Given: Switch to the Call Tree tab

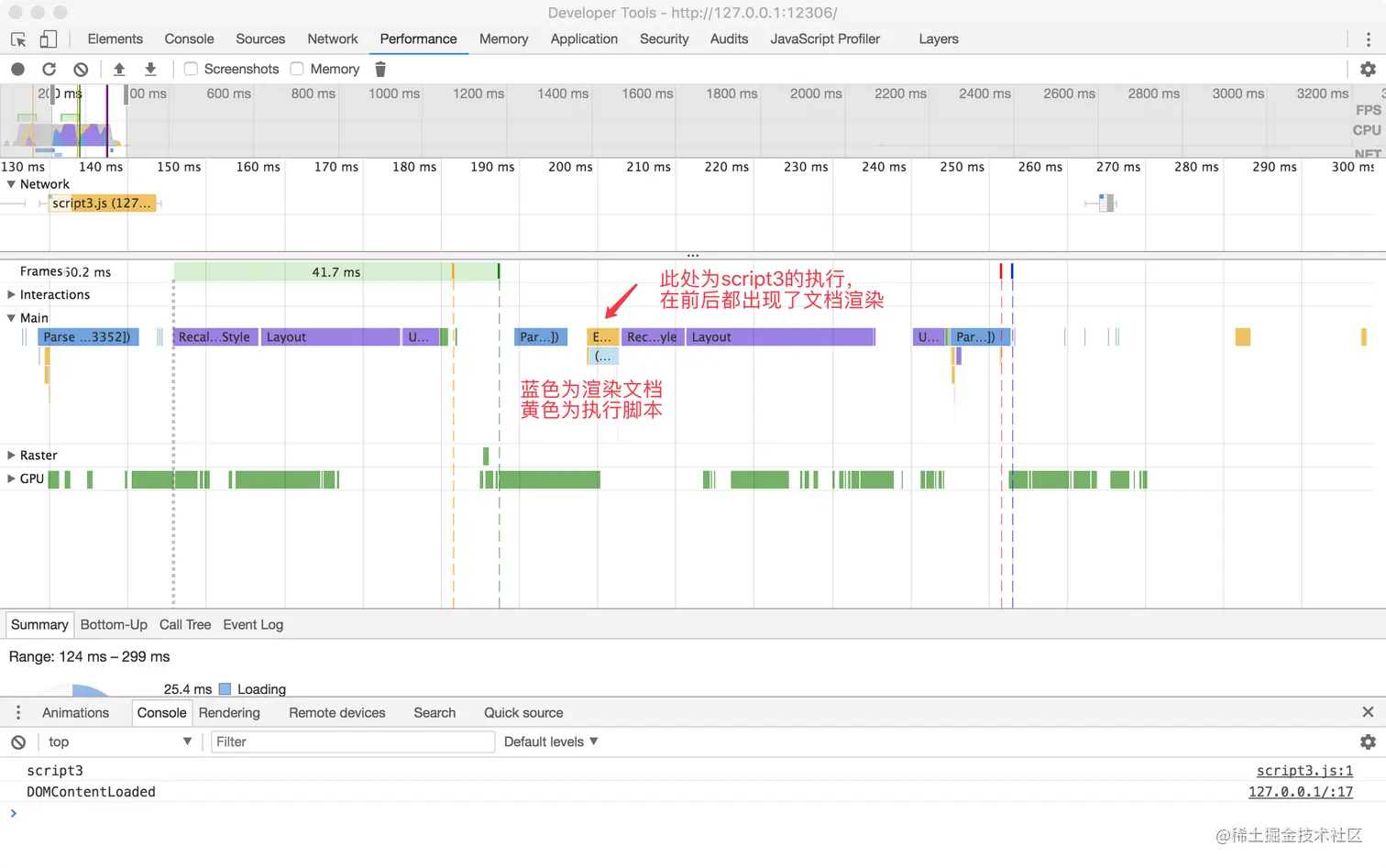Looking at the screenshot, I should coord(185,625).
